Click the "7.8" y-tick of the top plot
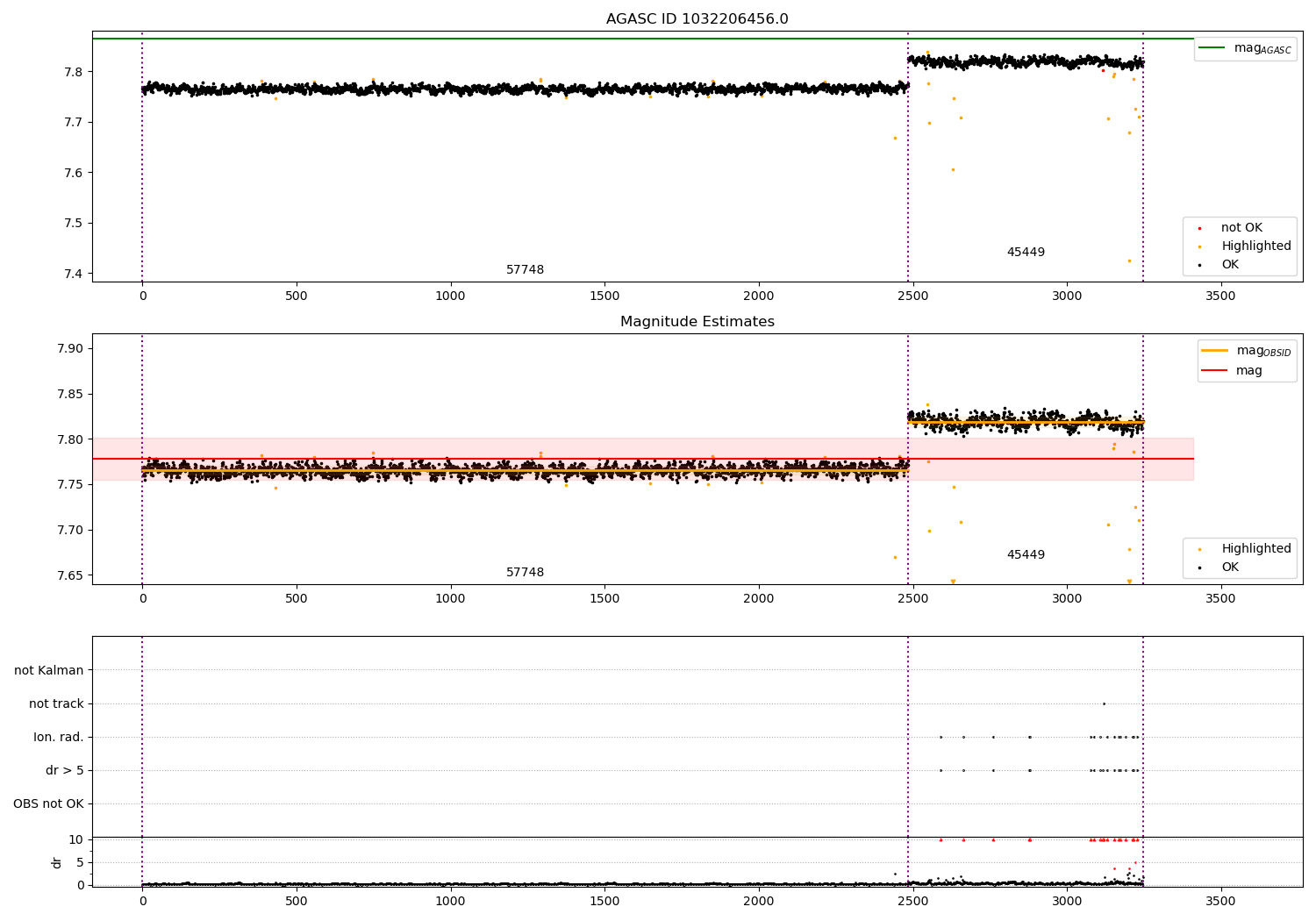The width and height of the screenshot is (1316, 921). tap(75, 72)
